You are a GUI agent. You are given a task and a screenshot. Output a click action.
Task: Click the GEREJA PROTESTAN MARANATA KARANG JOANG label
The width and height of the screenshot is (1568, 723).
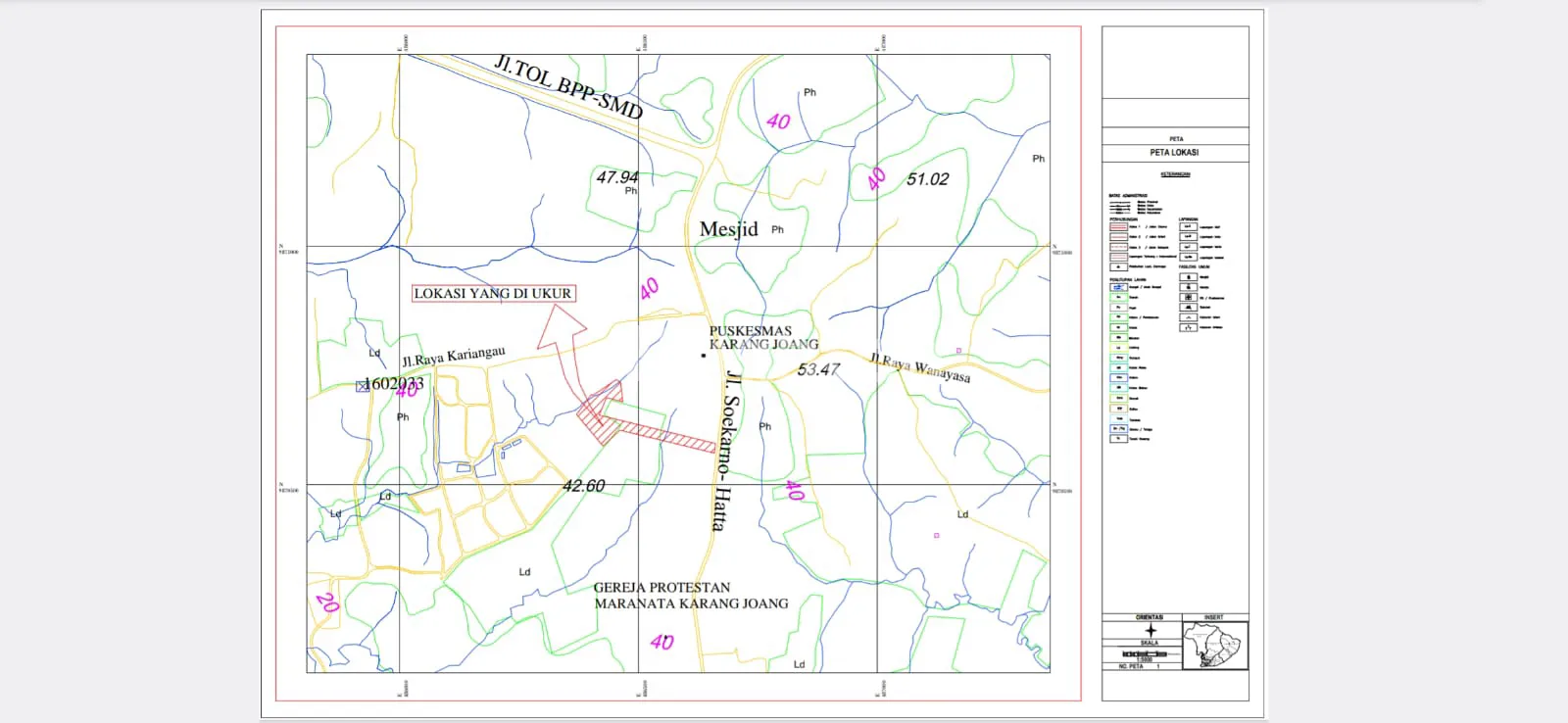coord(690,596)
